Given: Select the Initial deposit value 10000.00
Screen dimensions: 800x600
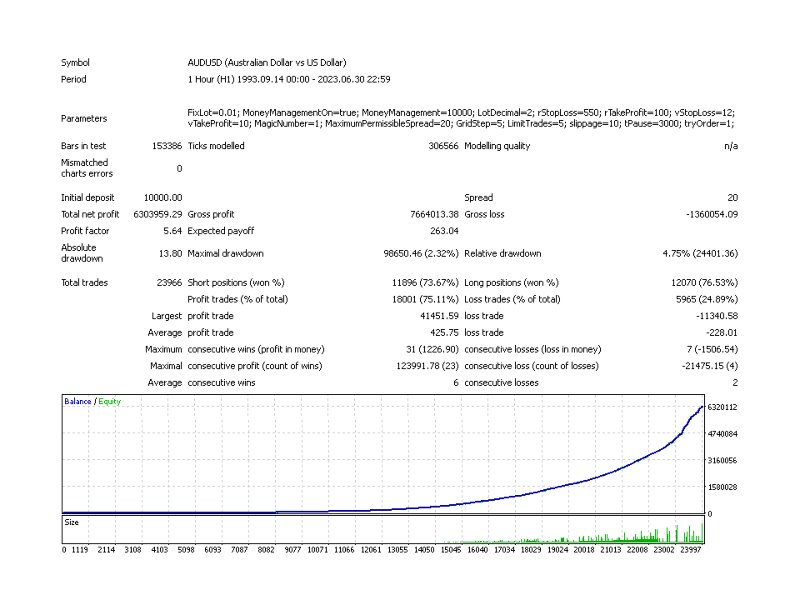Looking at the screenshot, I should pyautogui.click(x=163, y=198).
